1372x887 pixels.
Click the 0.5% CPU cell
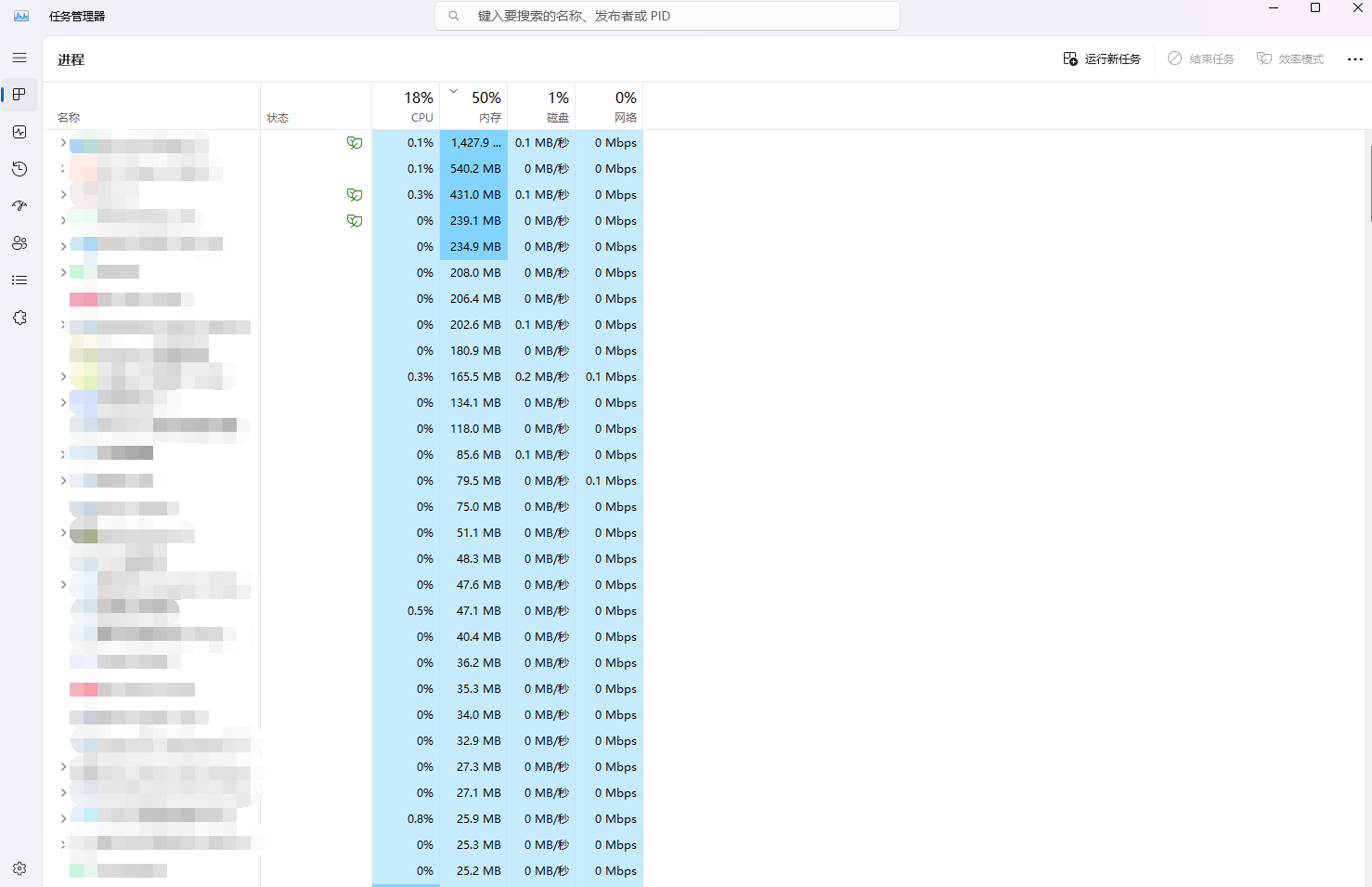click(406, 611)
